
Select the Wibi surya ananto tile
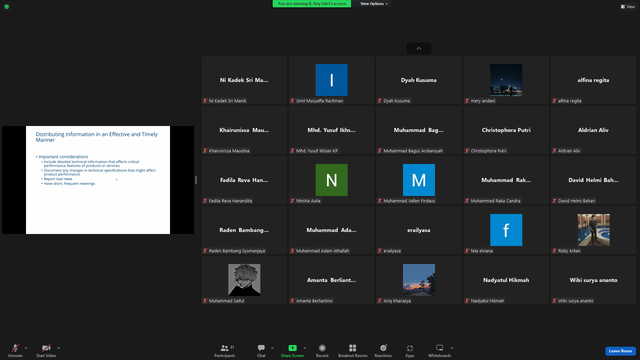point(593,280)
